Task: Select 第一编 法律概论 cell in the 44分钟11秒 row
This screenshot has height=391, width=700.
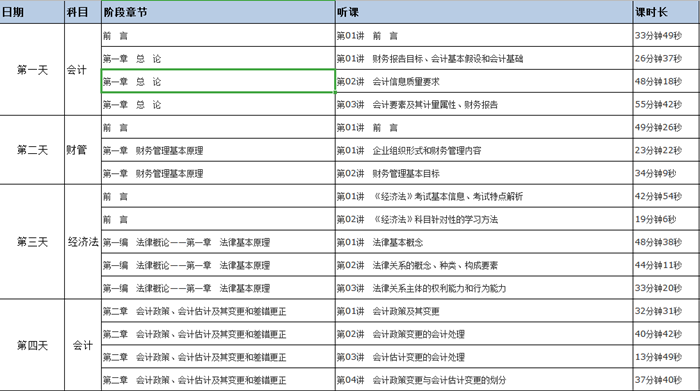Action: 218,265
